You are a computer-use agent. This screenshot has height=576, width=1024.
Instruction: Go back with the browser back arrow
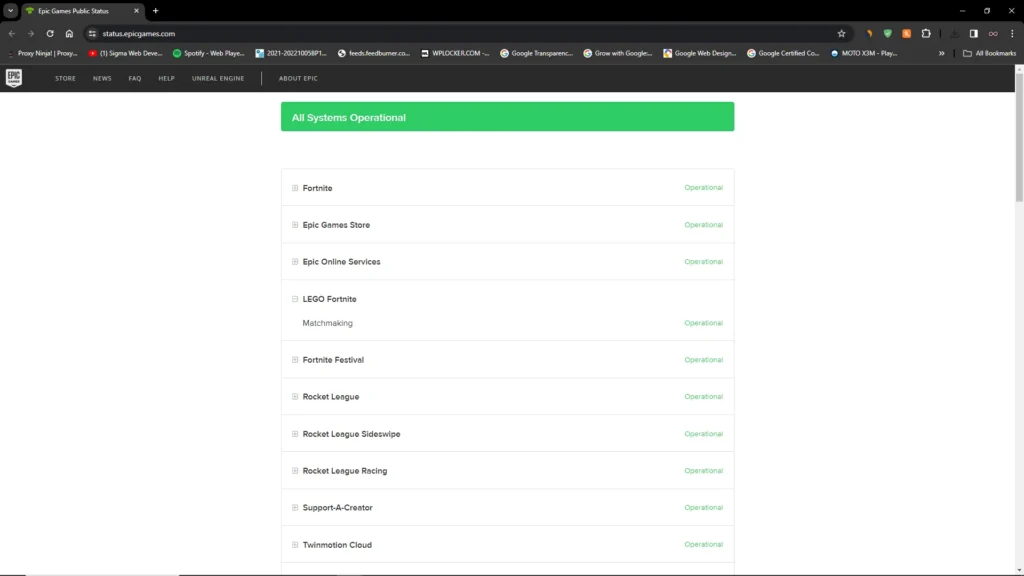click(12, 33)
